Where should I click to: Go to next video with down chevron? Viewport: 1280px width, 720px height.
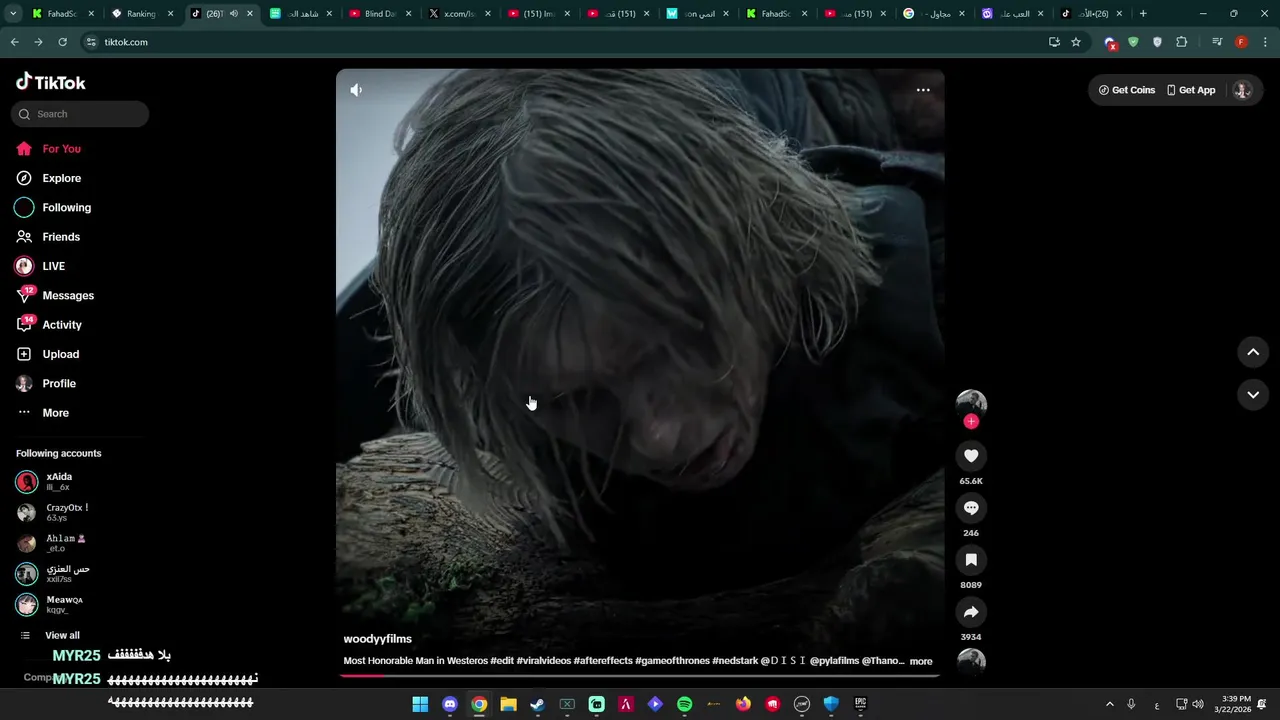pyautogui.click(x=1253, y=395)
